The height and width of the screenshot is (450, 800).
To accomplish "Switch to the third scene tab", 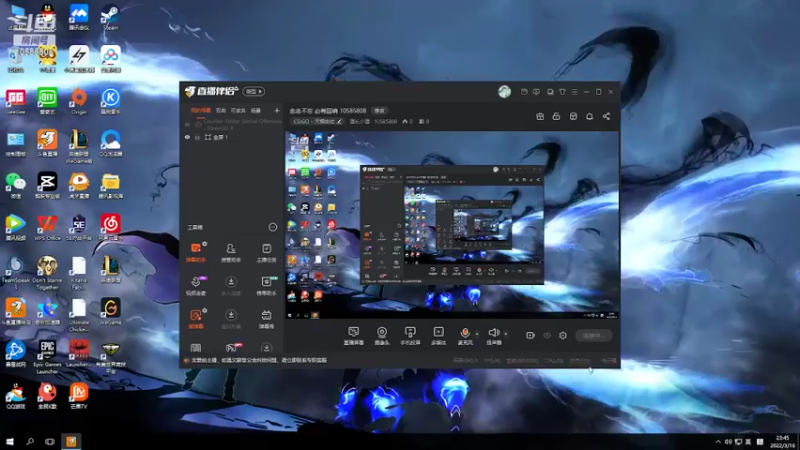I will coord(238,110).
